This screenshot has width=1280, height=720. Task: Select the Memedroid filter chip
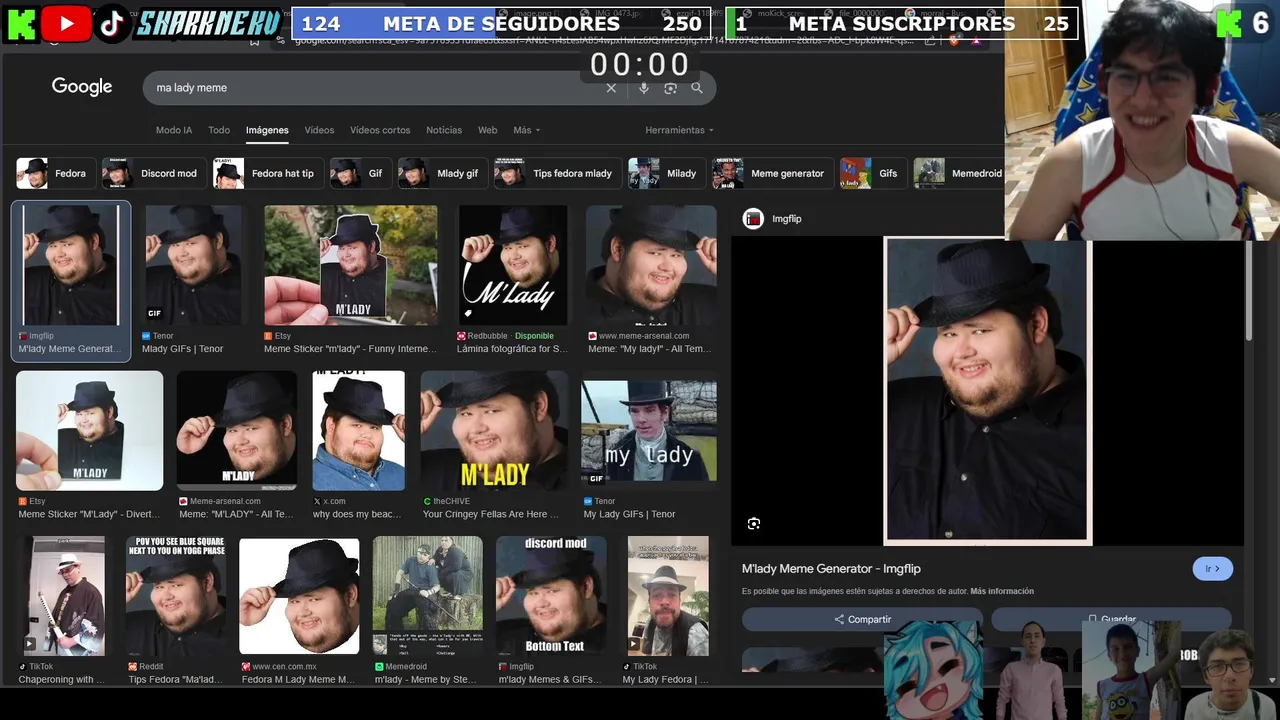tap(958, 173)
